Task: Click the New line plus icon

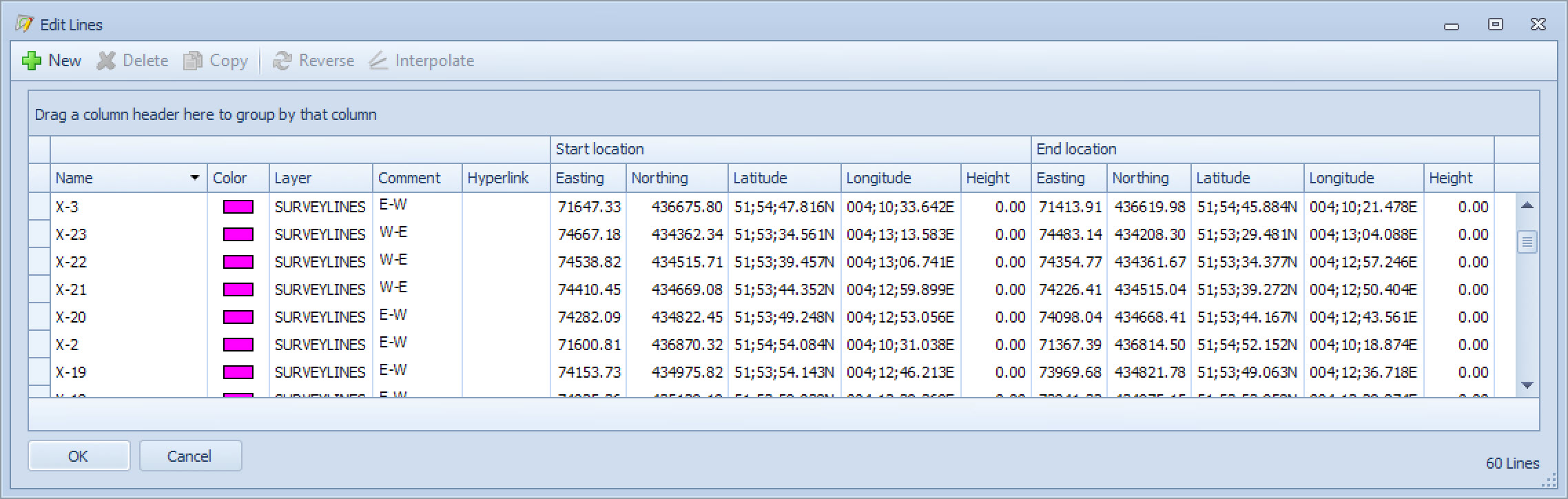Action: (32, 61)
